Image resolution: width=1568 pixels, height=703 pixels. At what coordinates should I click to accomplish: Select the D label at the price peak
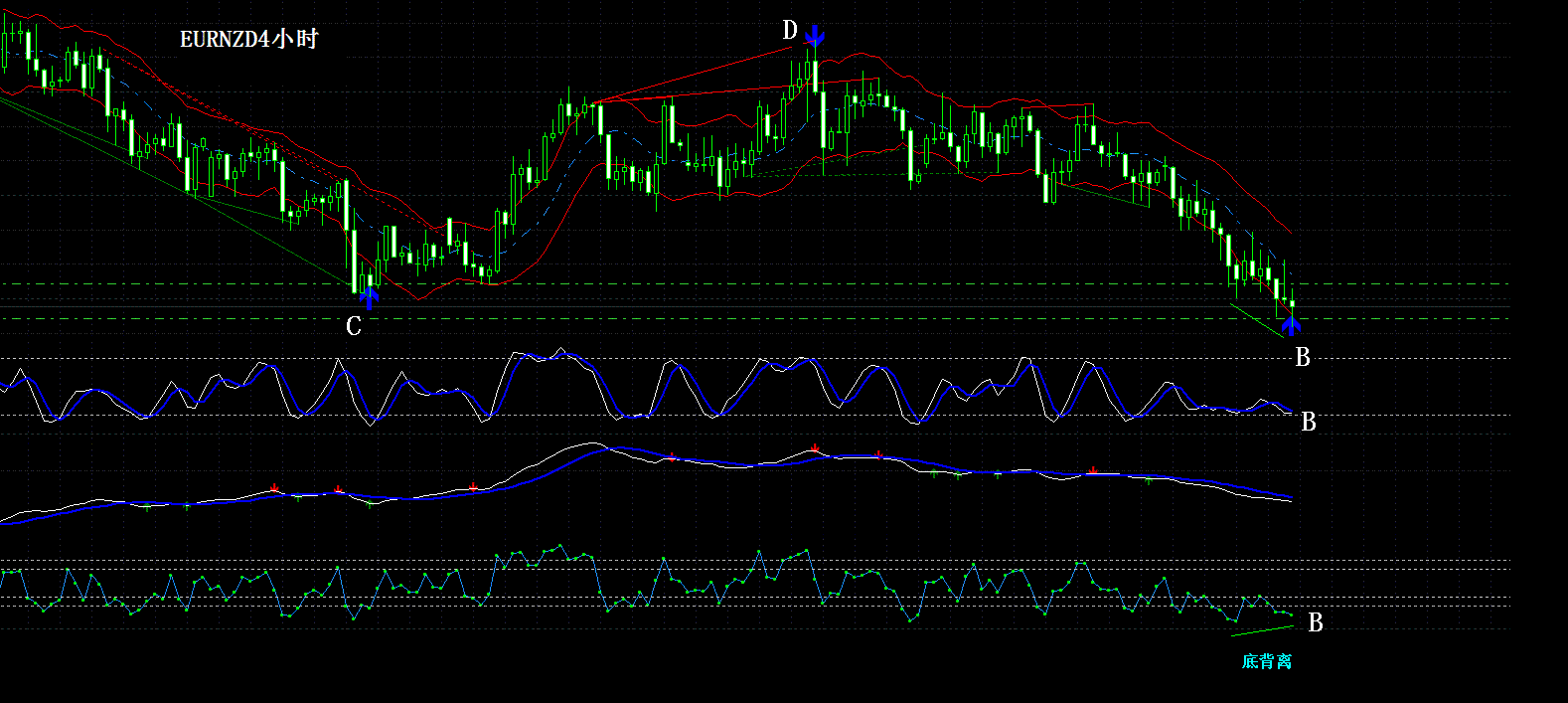coord(790,31)
